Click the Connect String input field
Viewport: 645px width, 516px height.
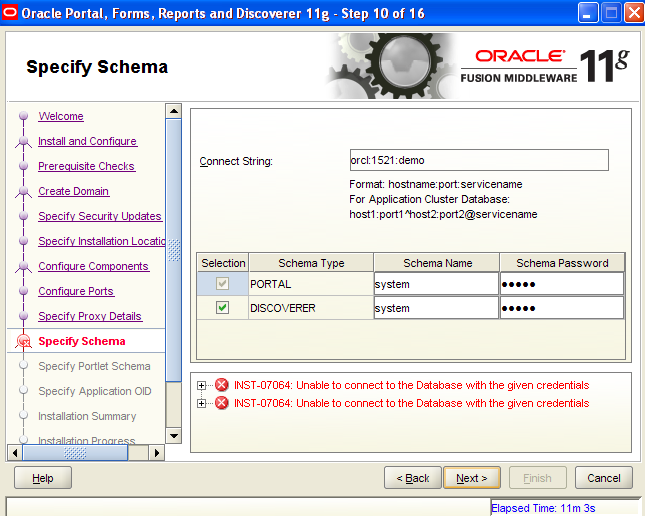479,160
